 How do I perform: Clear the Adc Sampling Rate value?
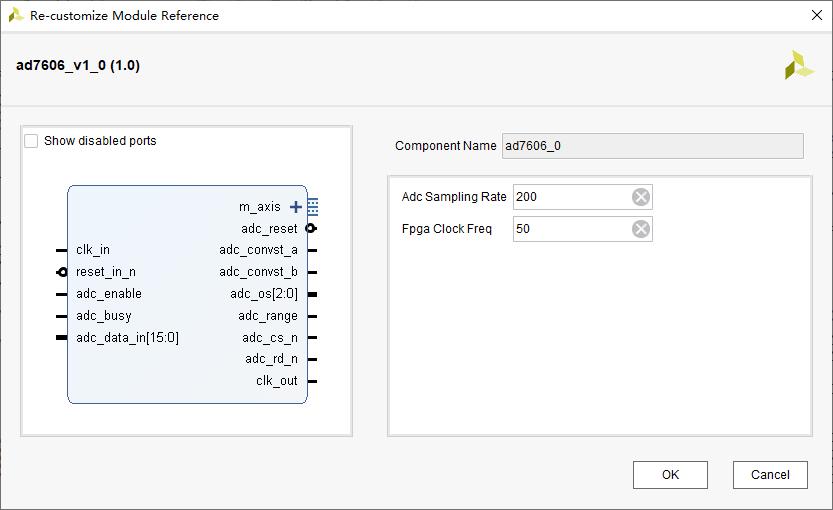(x=641, y=197)
